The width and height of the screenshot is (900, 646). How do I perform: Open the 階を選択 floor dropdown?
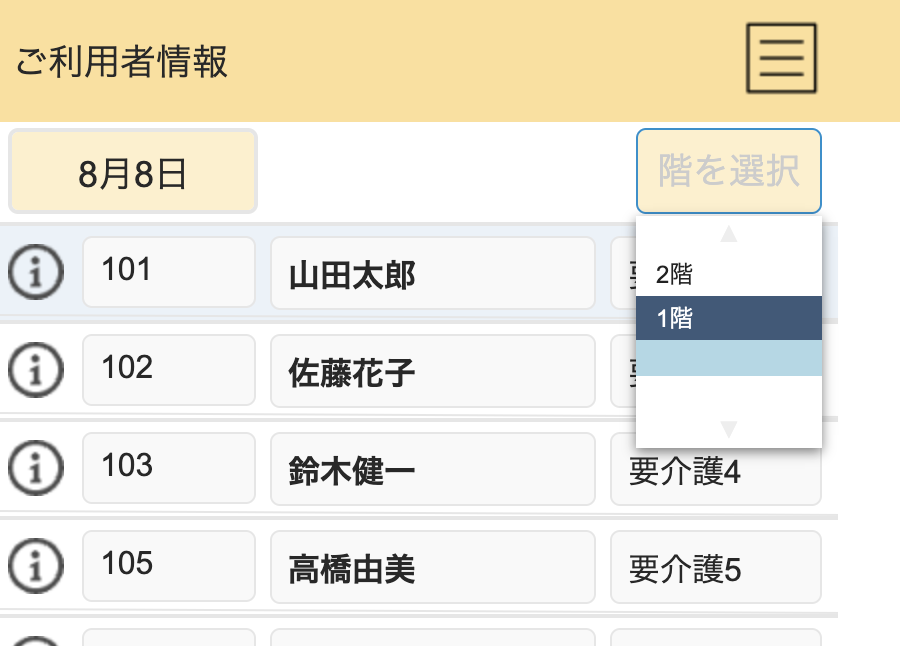[x=728, y=171]
